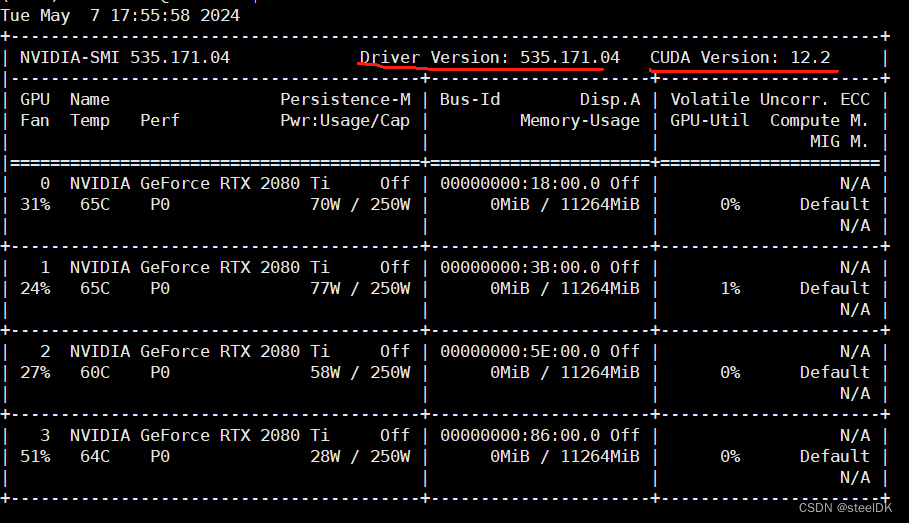Click the 'Memory-Usage' column header
The image size is (909, 523).
click(580, 121)
